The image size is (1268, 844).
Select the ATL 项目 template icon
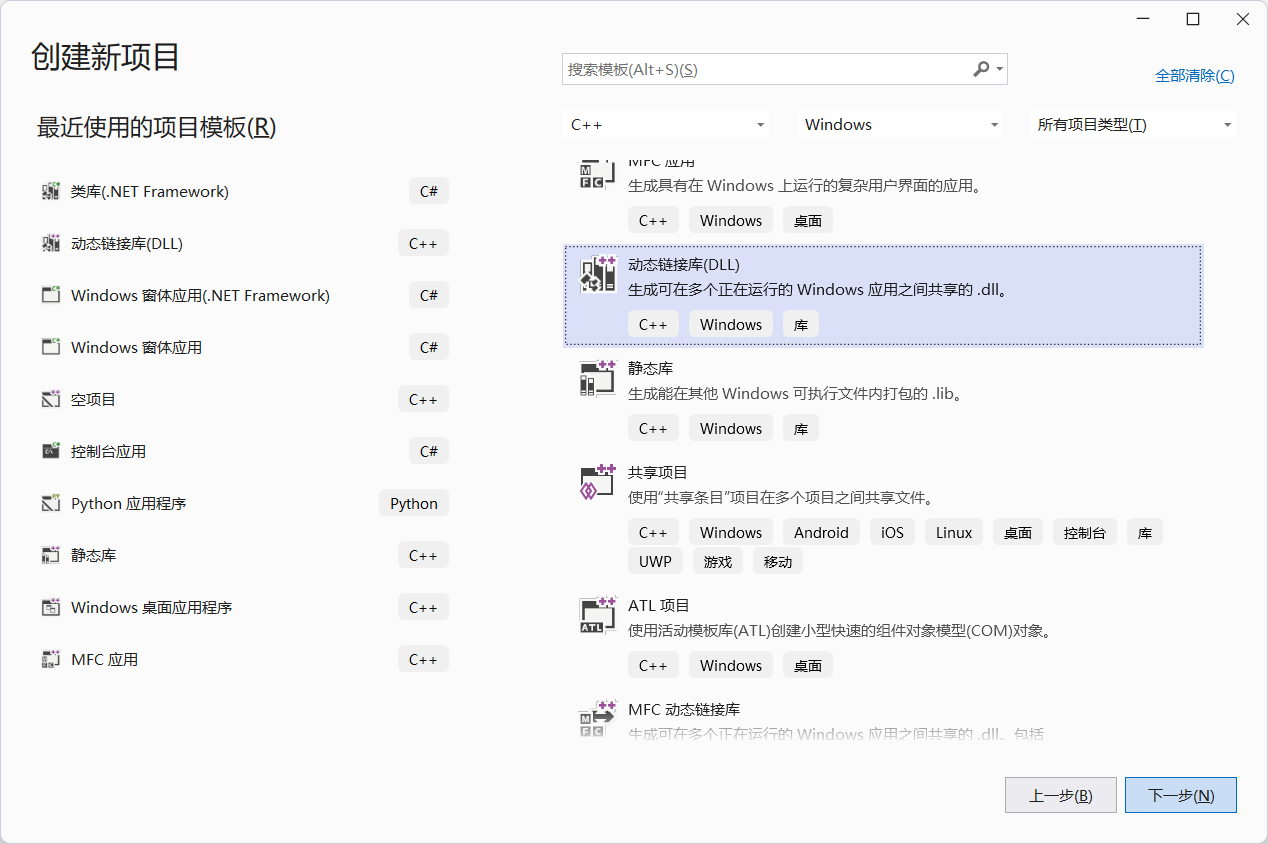pos(597,617)
